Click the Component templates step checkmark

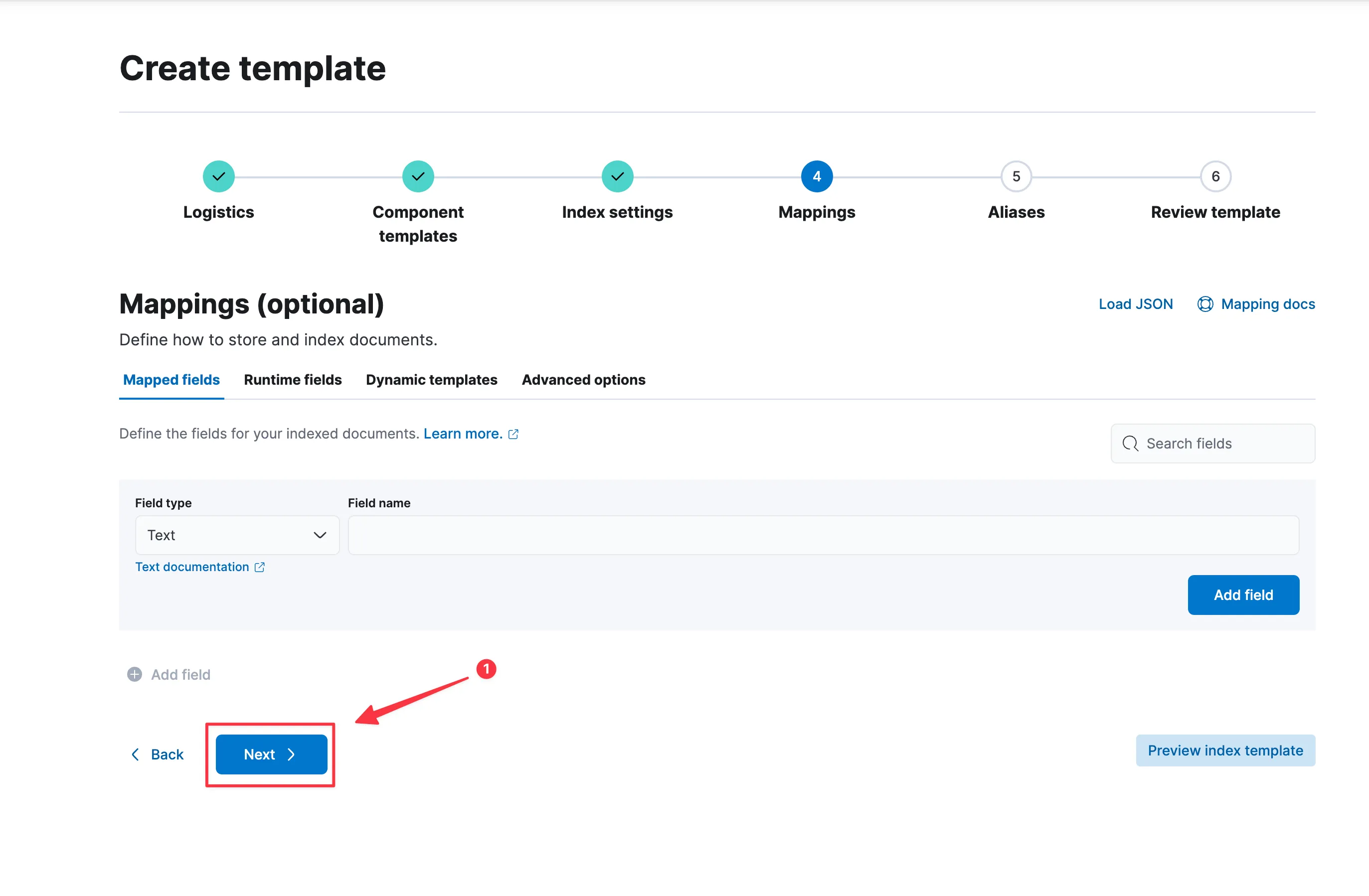(x=418, y=176)
